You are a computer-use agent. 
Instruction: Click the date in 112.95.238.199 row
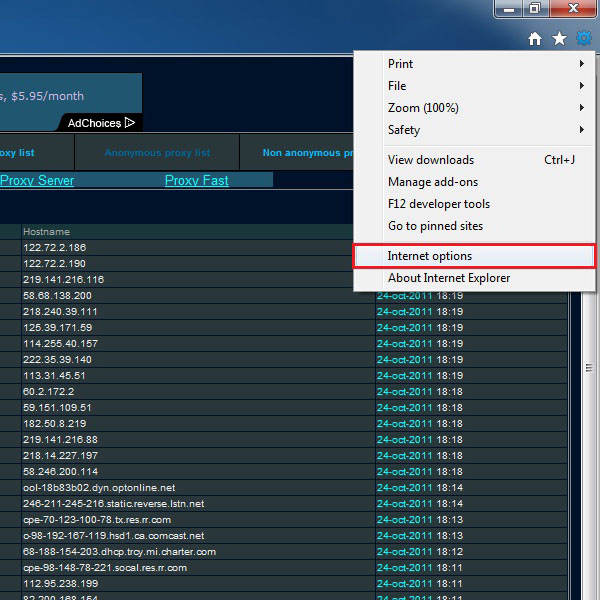420,584
